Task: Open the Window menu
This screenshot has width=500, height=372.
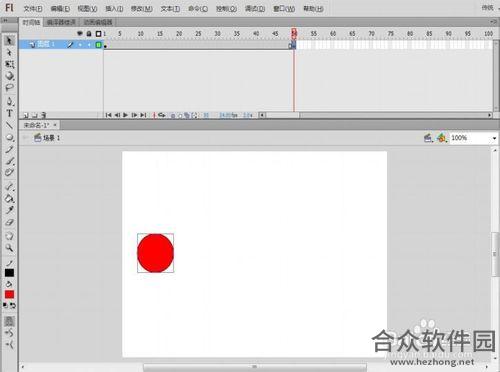Action: tap(284, 9)
